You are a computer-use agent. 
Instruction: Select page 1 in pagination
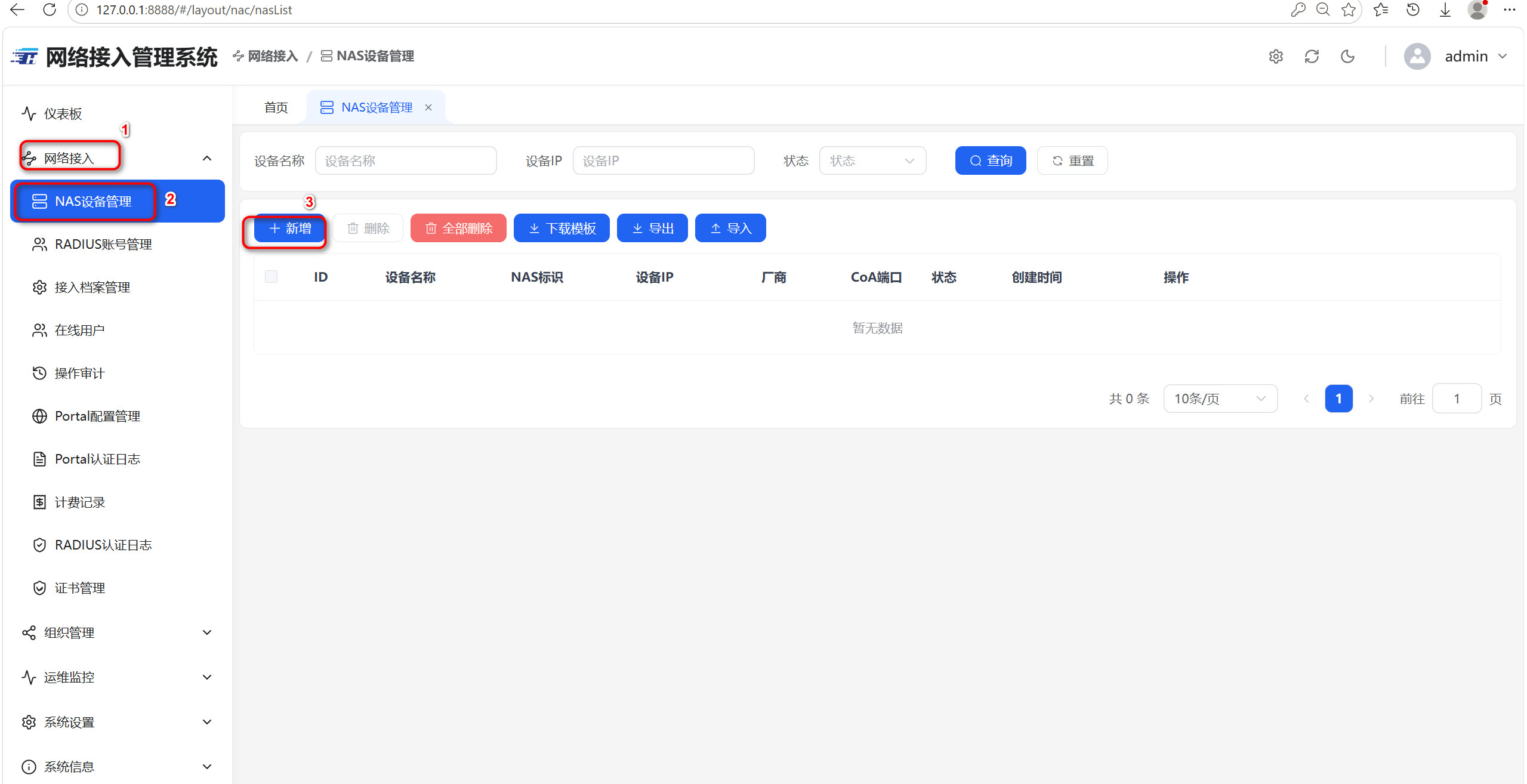[x=1338, y=399]
